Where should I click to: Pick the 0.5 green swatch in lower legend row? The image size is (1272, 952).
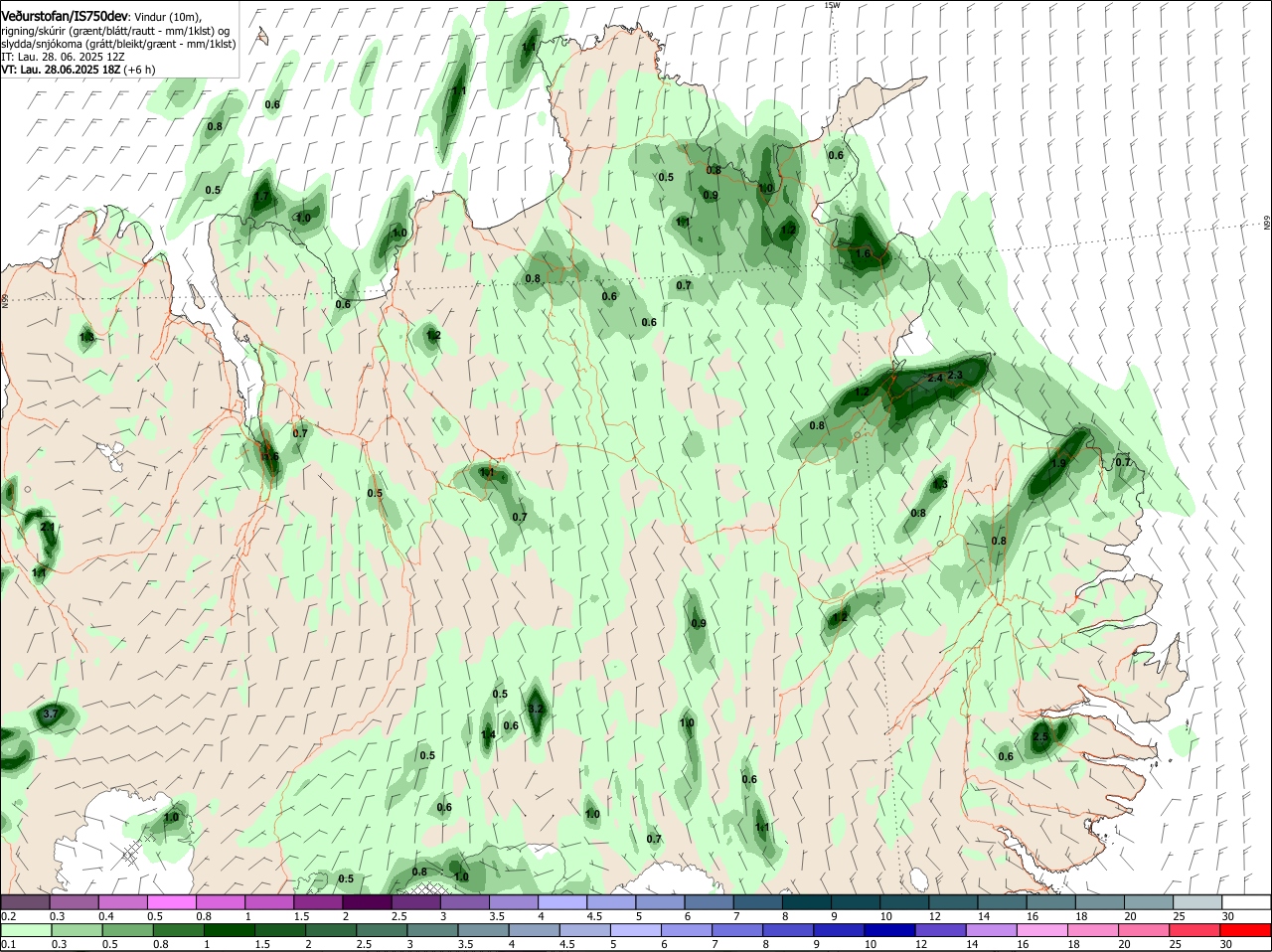point(127,929)
